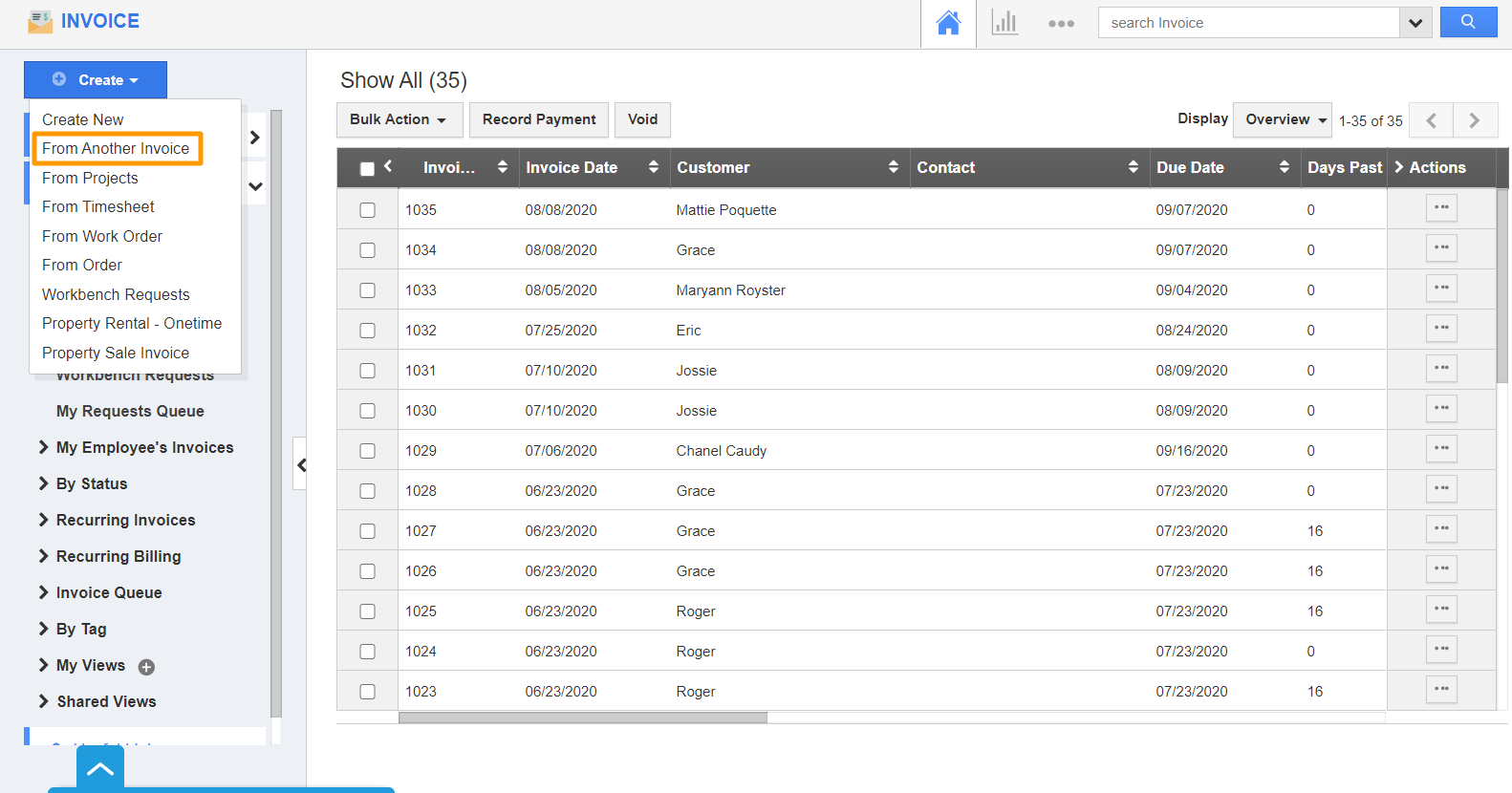Viewport: 1512px width, 793px height.
Task: Focus the search Invoice input field
Action: [1247, 23]
